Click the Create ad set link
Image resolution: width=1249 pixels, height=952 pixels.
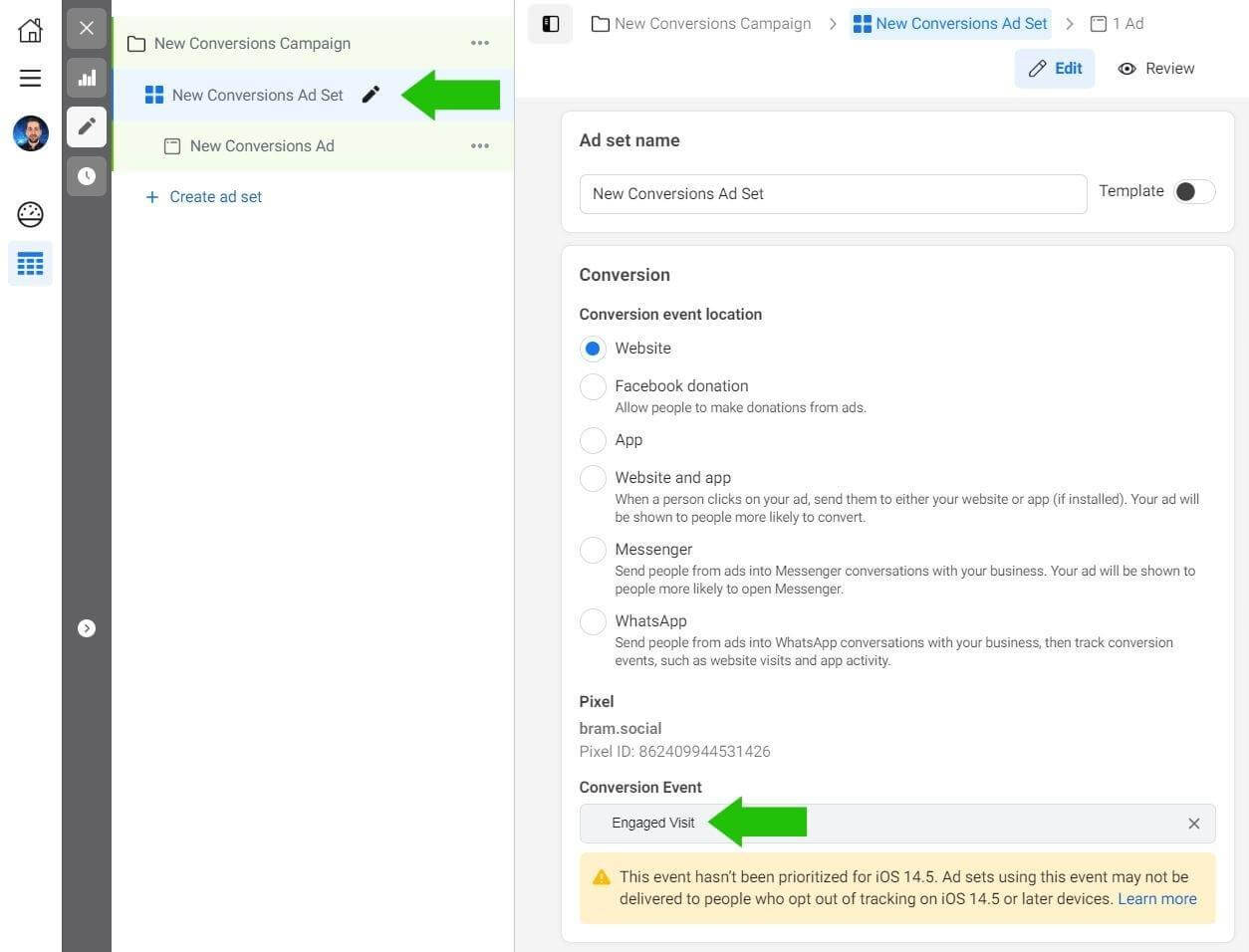[x=215, y=197]
